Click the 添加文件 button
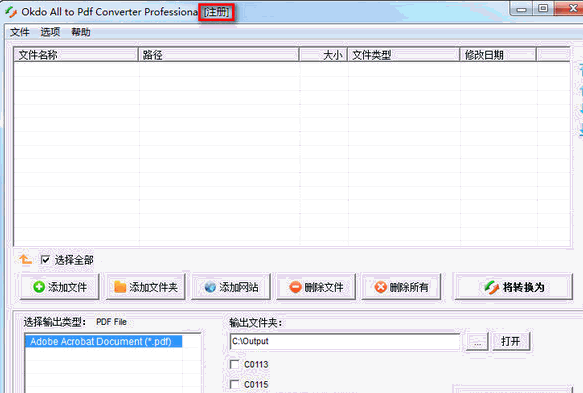Image resolution: width=583 pixels, height=393 pixels. coord(60,287)
